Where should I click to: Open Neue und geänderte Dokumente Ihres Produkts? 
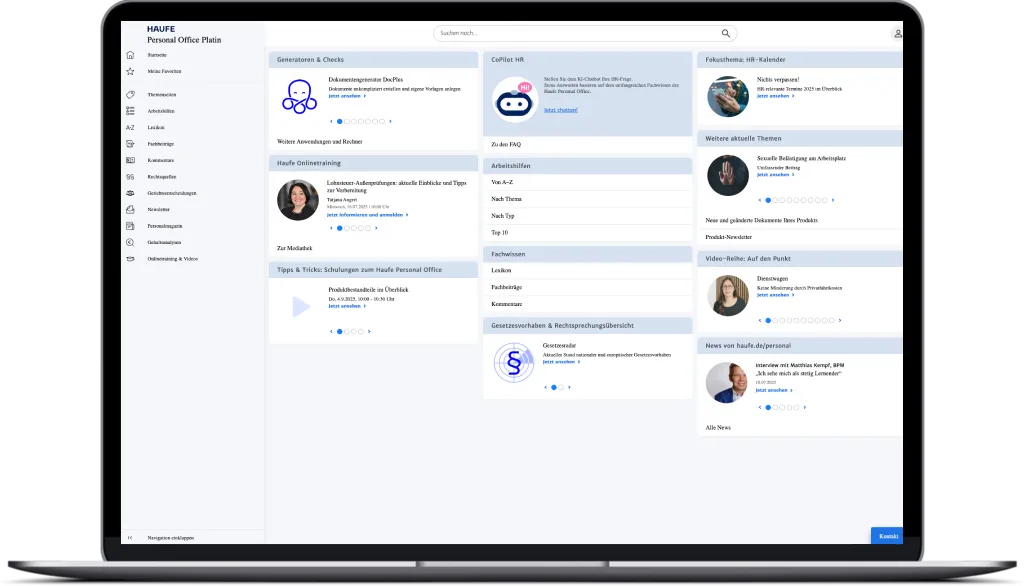coord(761,221)
